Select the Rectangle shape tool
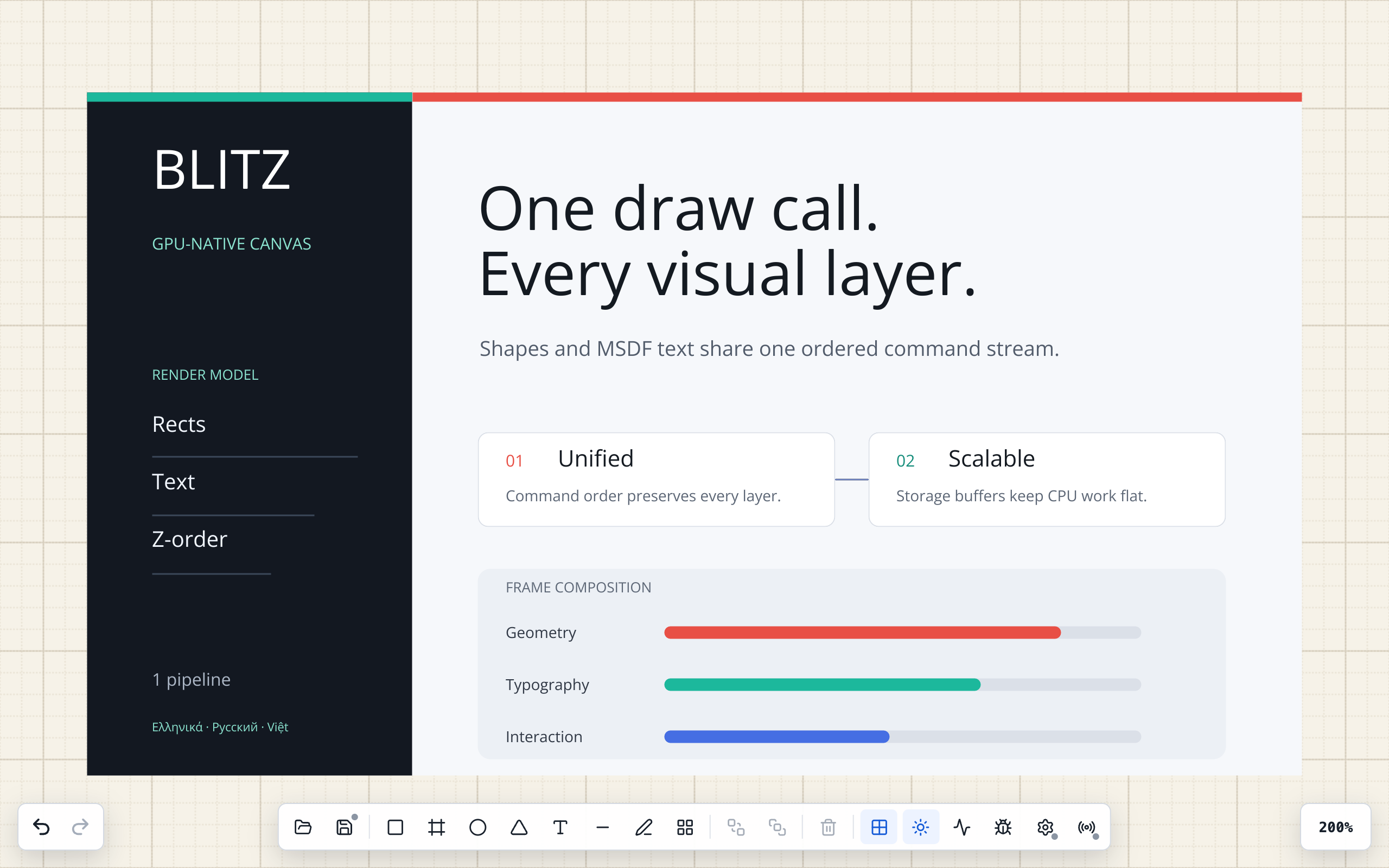1389x868 pixels. point(396,827)
